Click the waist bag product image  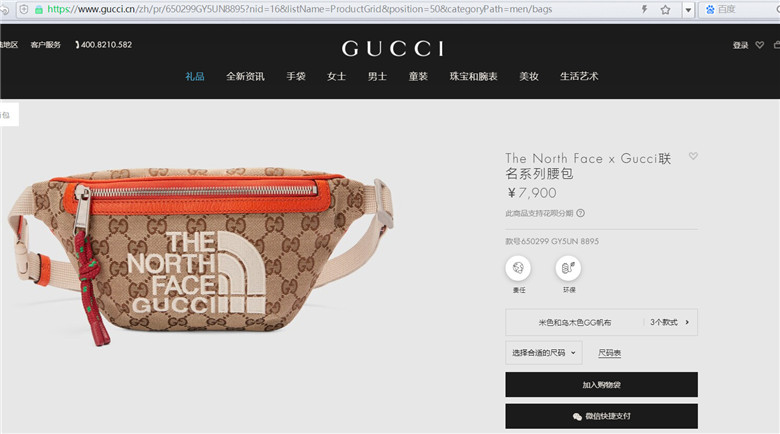coord(201,256)
